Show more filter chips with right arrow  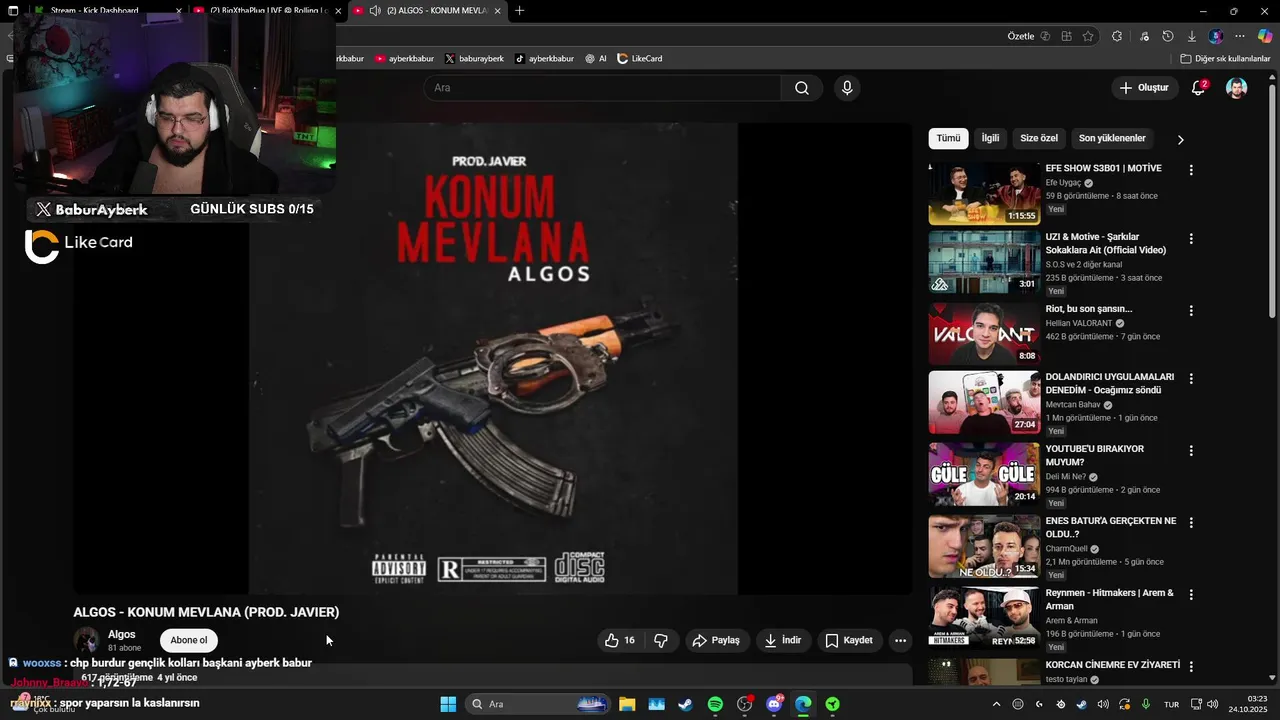tap(1180, 139)
